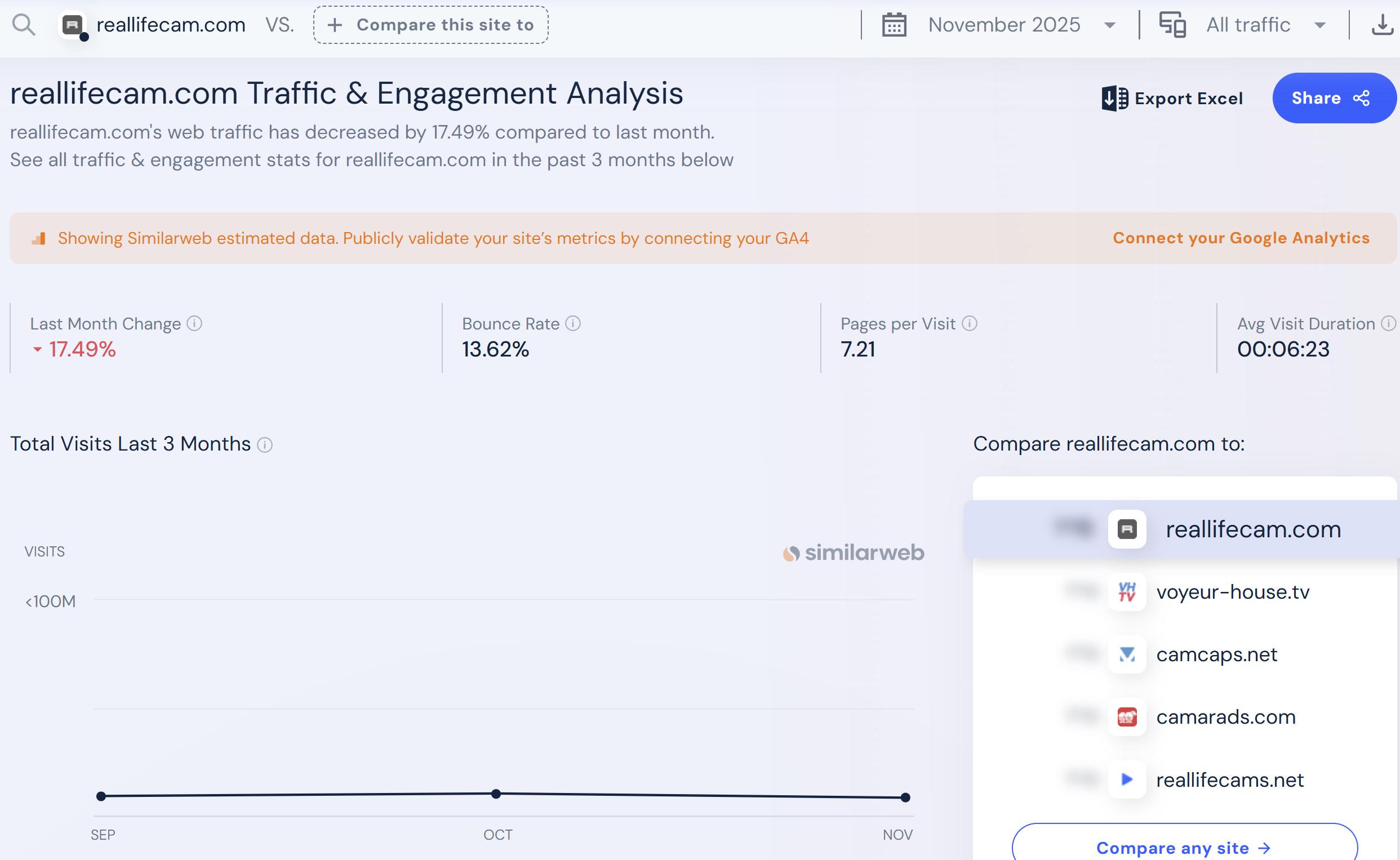Click the info icon beside Last Month Change
The height and width of the screenshot is (860, 1400).
[x=194, y=324]
